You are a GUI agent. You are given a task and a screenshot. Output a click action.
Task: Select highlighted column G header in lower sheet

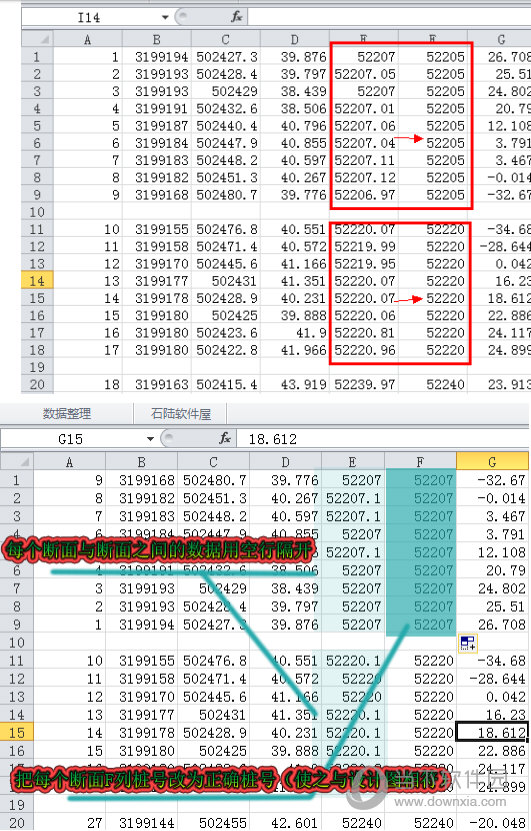[492, 462]
